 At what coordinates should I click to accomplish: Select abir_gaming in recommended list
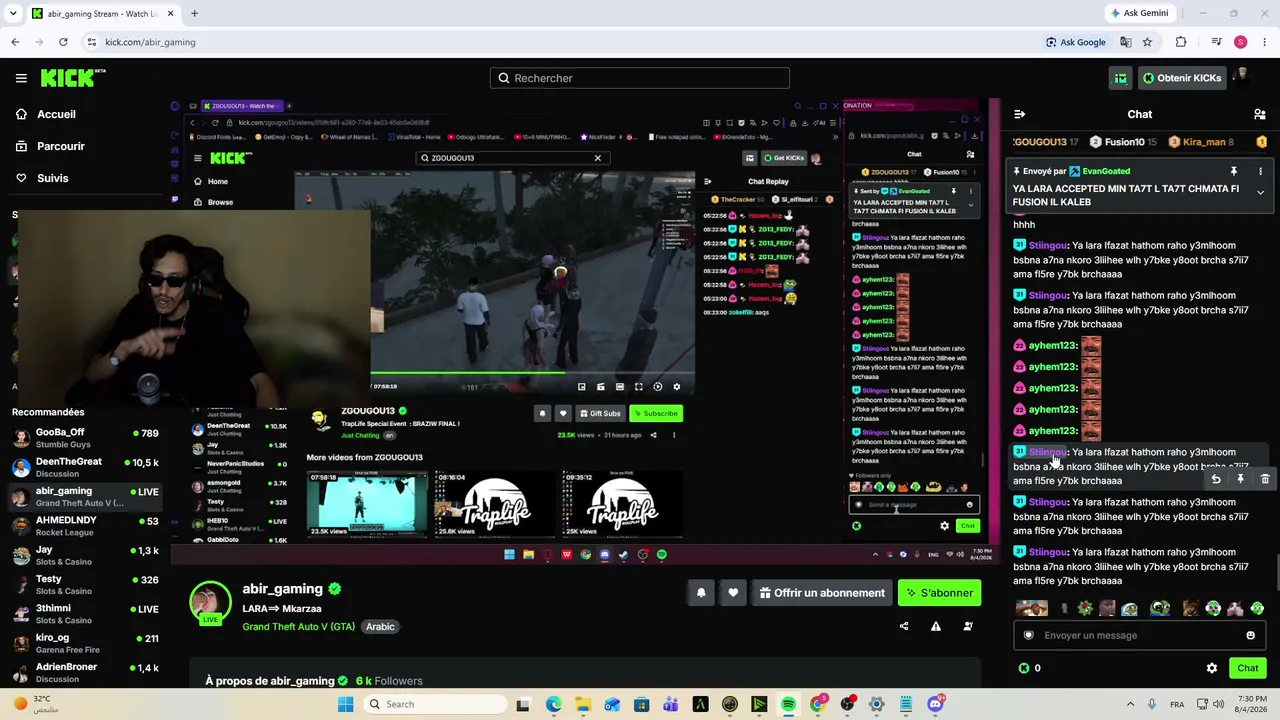point(85,496)
